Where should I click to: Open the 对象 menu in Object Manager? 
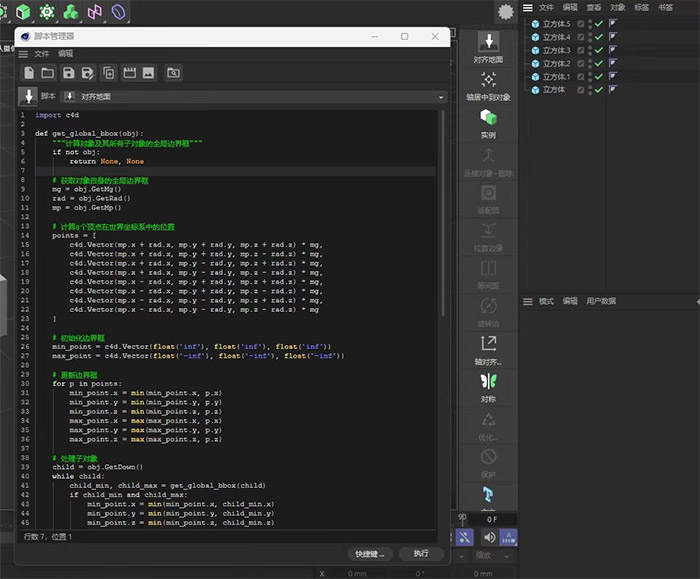click(618, 7)
